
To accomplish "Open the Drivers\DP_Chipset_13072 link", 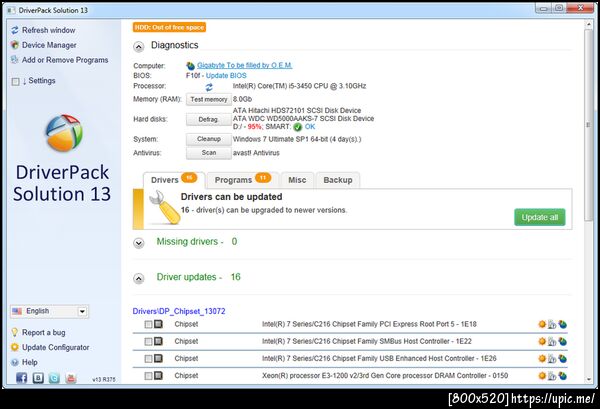I will point(179,311).
